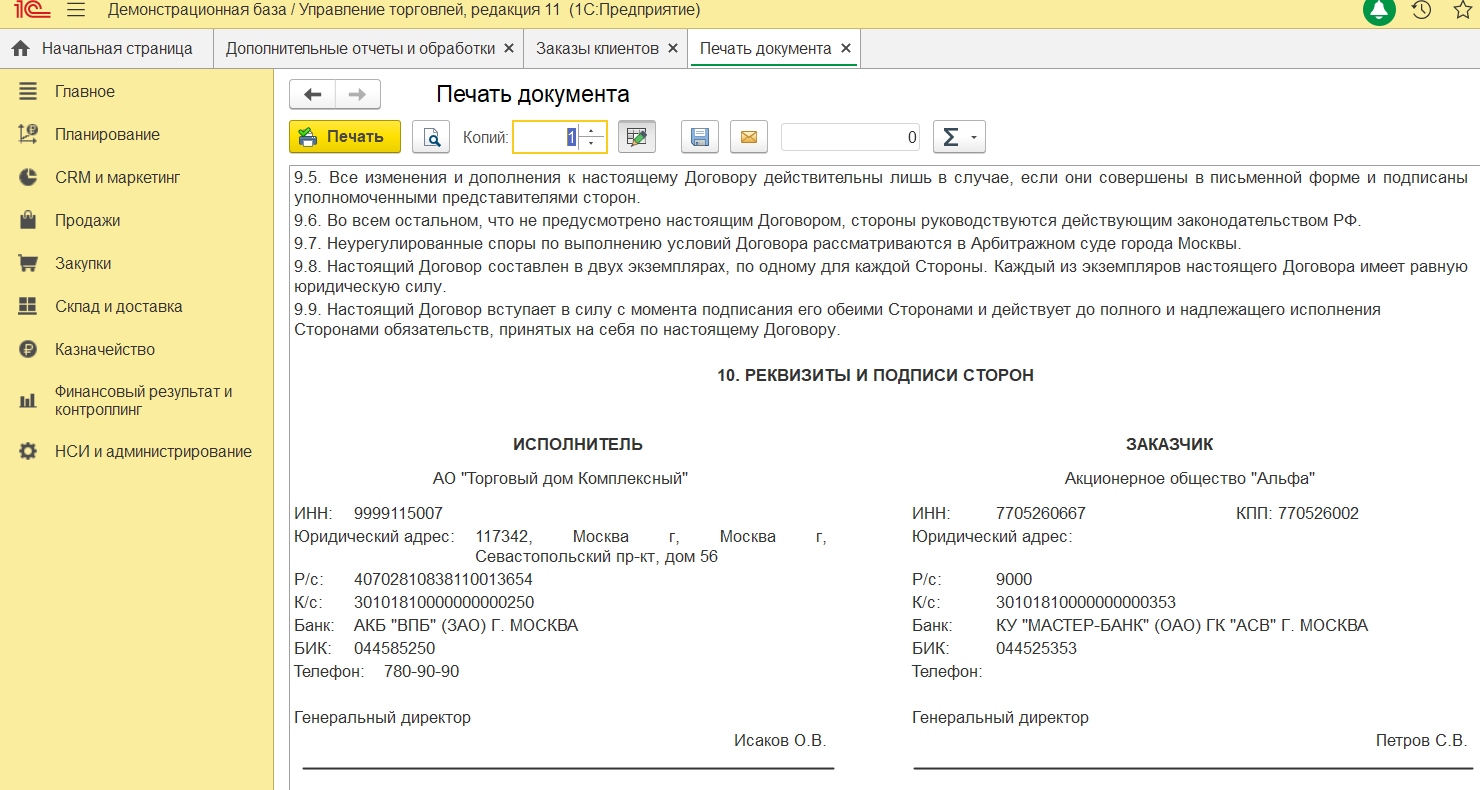Decrease number of copies
Image resolution: width=1480 pixels, height=790 pixels.
(x=591, y=144)
